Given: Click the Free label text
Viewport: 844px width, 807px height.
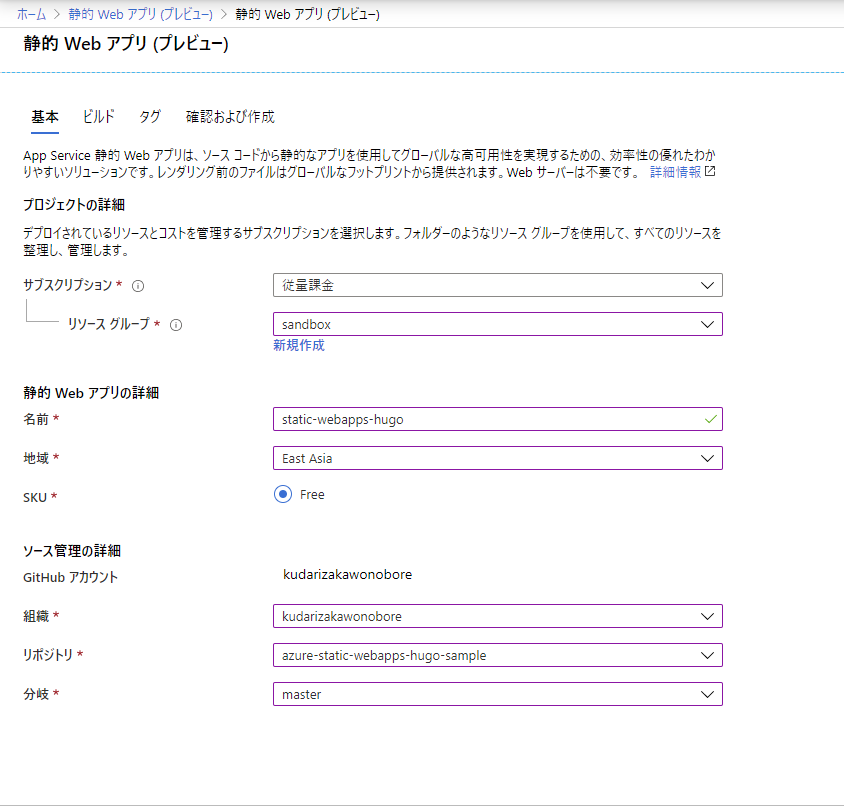Looking at the screenshot, I should pos(312,495).
